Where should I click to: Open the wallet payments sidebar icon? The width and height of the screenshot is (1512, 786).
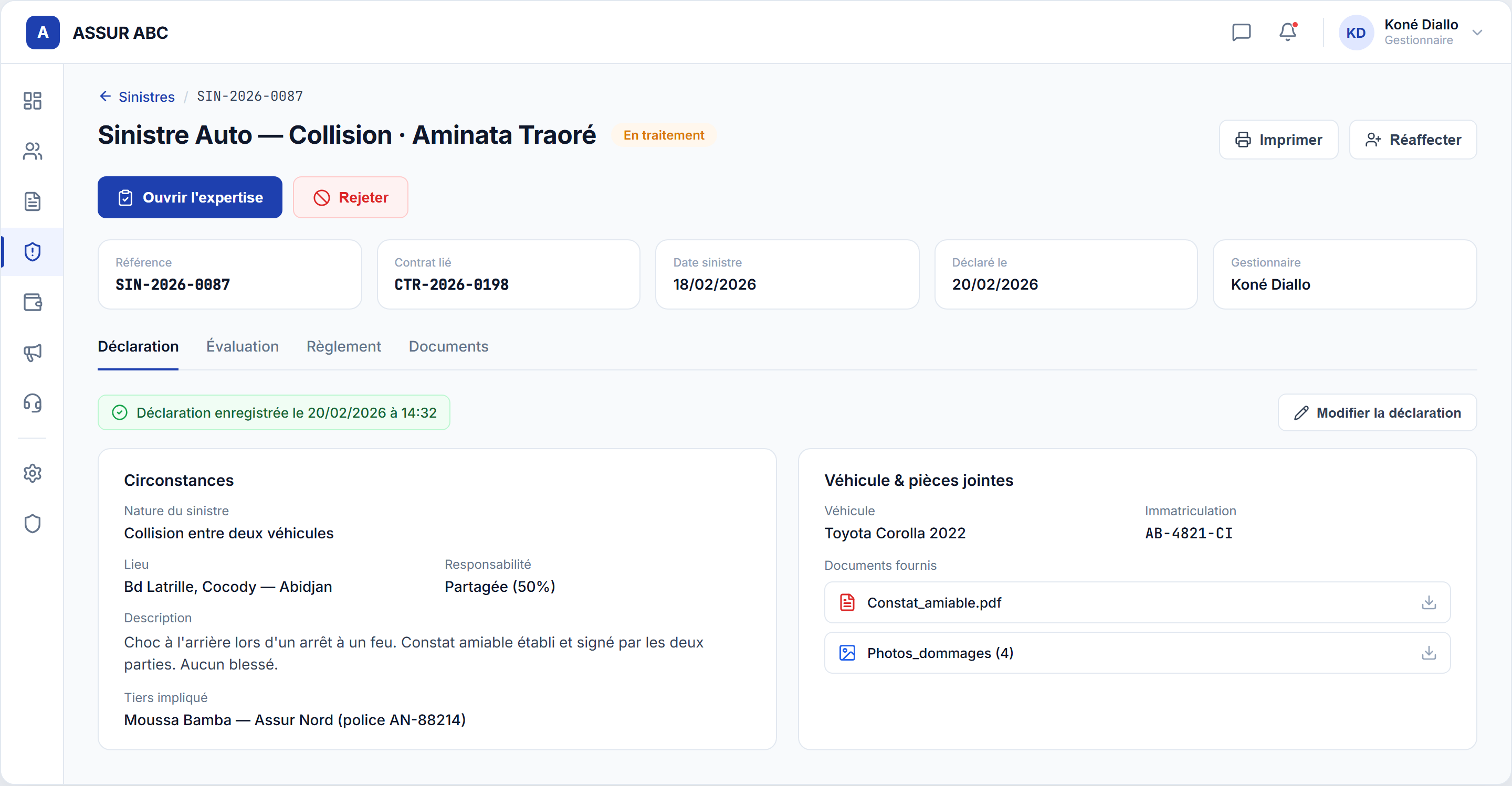pyautogui.click(x=32, y=302)
